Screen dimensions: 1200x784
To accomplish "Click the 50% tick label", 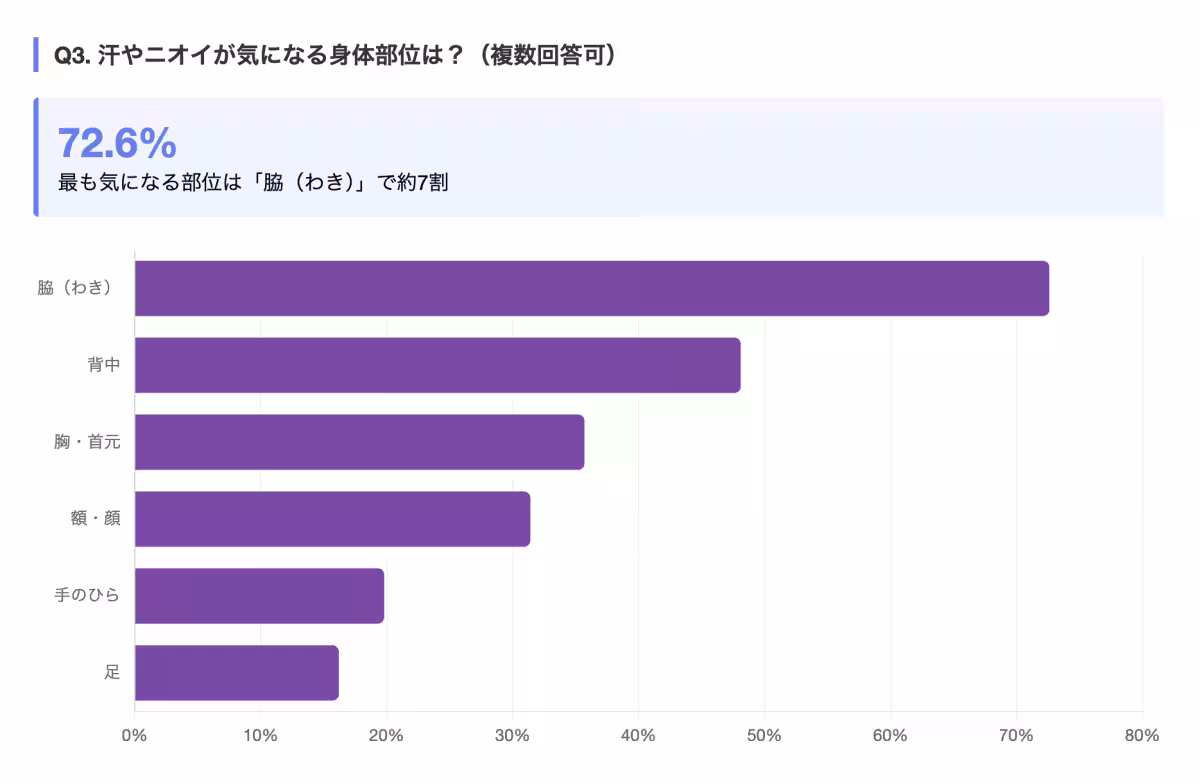I will tap(764, 736).
